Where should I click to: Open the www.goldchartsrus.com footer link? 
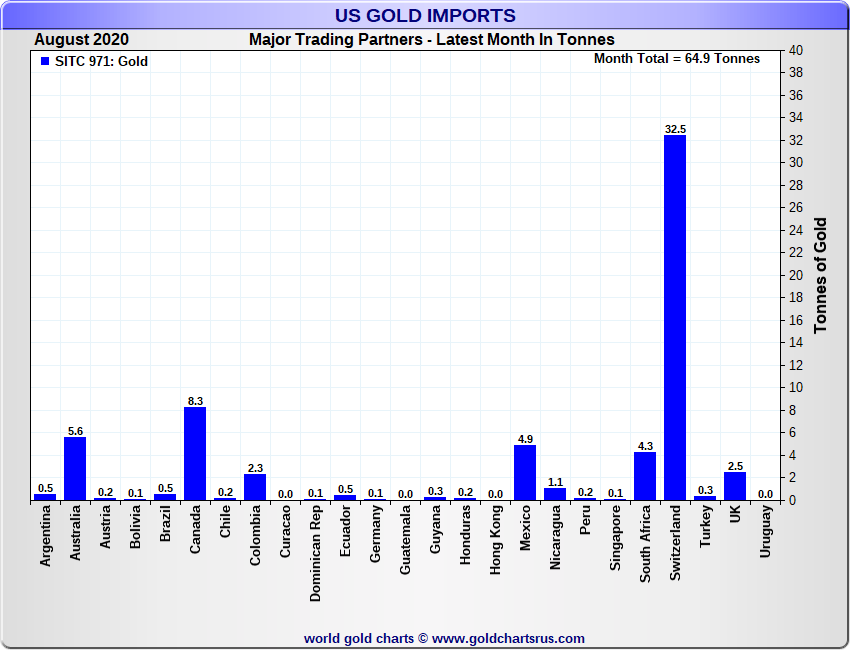[x=508, y=638]
